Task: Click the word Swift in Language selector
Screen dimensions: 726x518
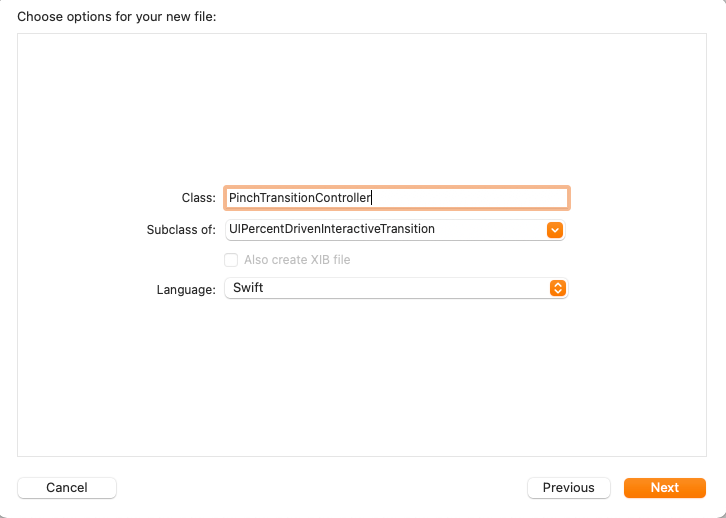Action: 248,288
